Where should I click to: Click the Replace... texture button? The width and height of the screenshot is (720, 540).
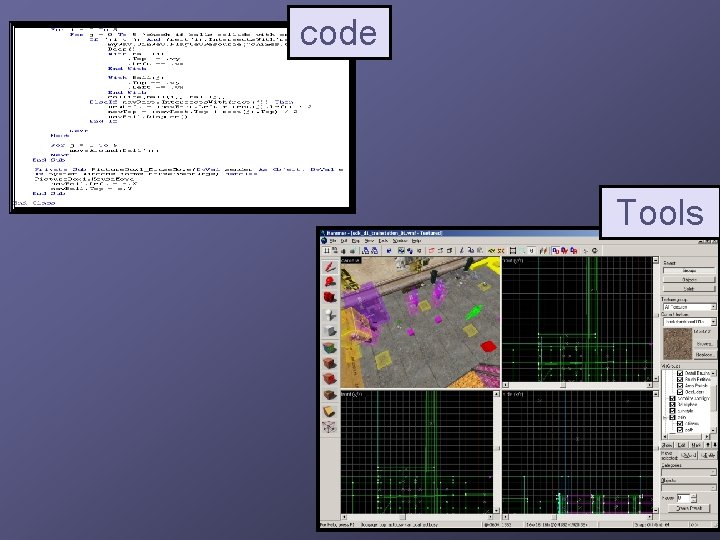click(704, 355)
